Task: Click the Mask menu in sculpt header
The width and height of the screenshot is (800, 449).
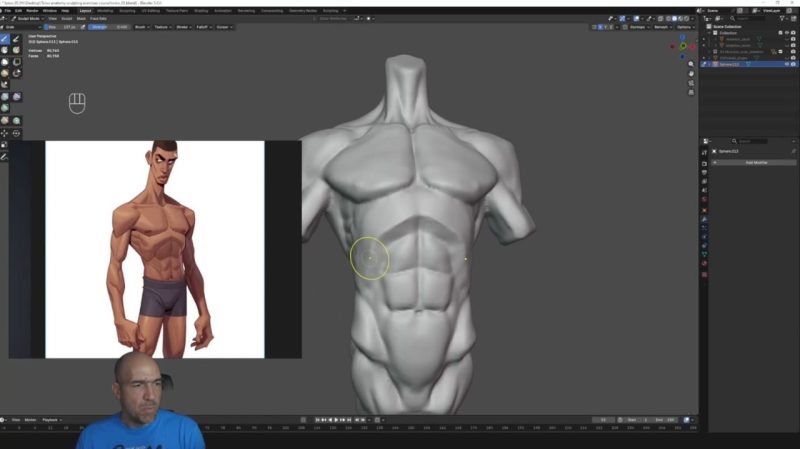Action: tap(81, 18)
